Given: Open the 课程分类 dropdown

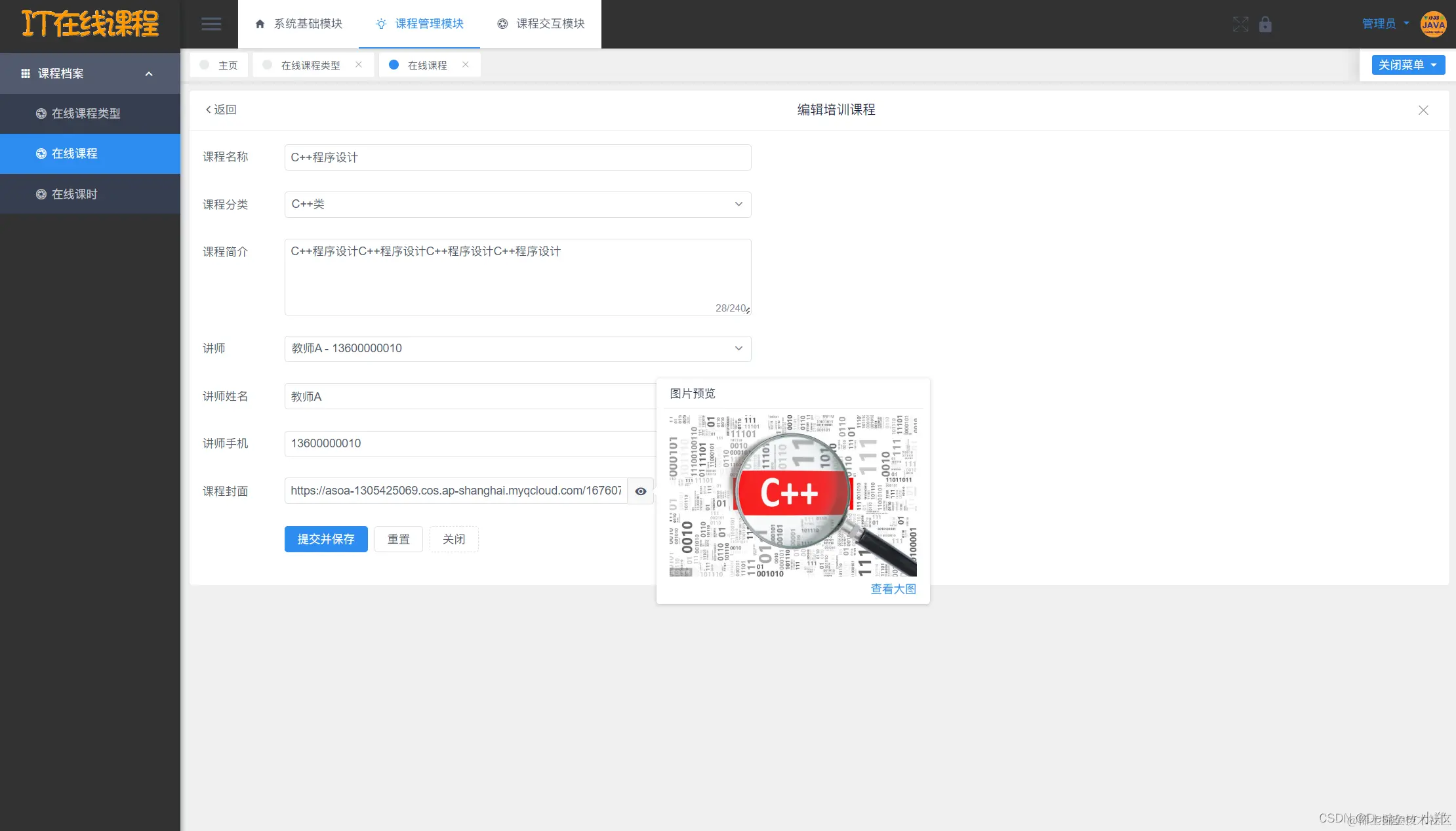Looking at the screenshot, I should 738,204.
